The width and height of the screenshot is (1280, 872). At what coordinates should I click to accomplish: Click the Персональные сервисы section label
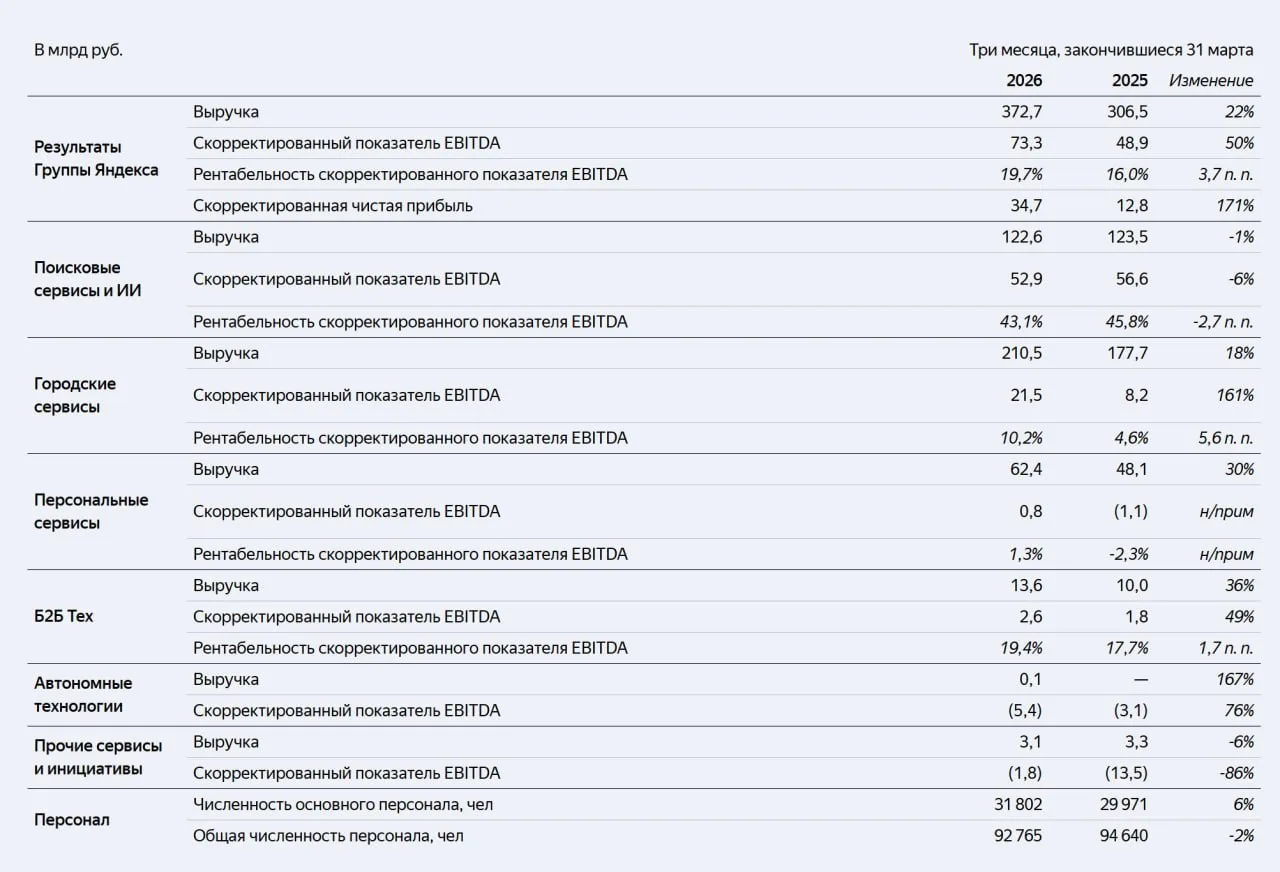pos(91,511)
